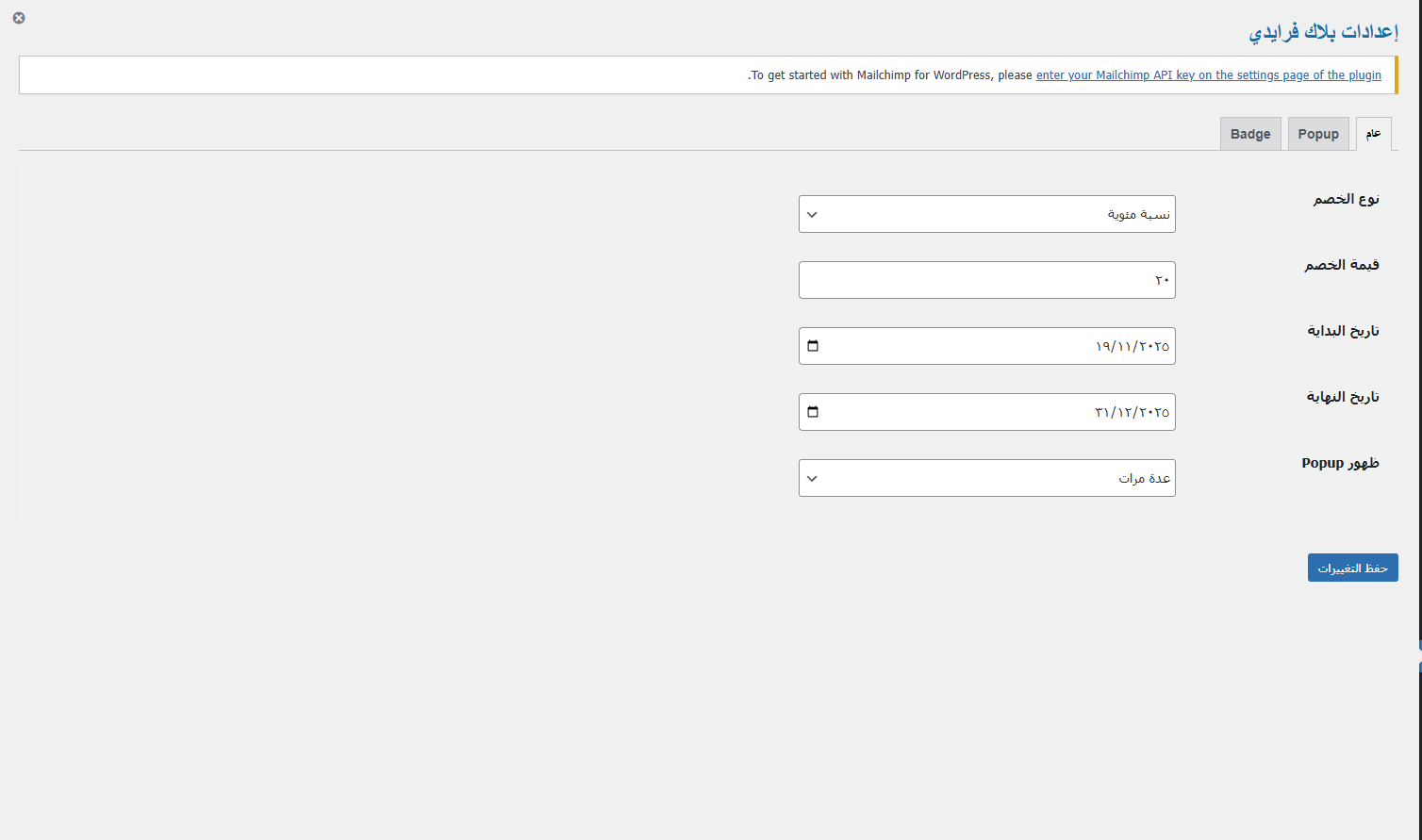The height and width of the screenshot is (840, 1422).
Task: Open the Mailchimp API key settings link
Action: (x=1208, y=75)
